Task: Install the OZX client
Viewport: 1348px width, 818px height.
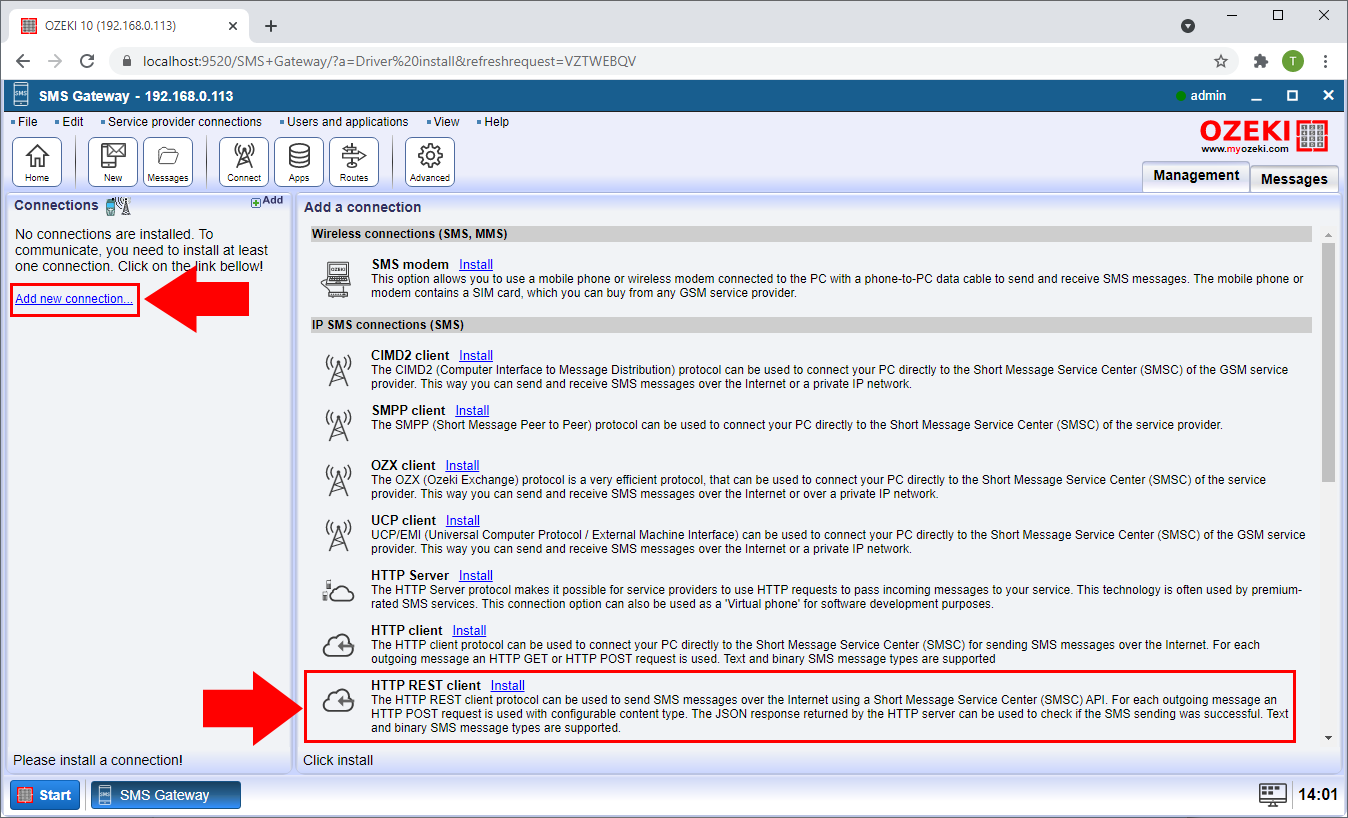Action: (x=462, y=465)
